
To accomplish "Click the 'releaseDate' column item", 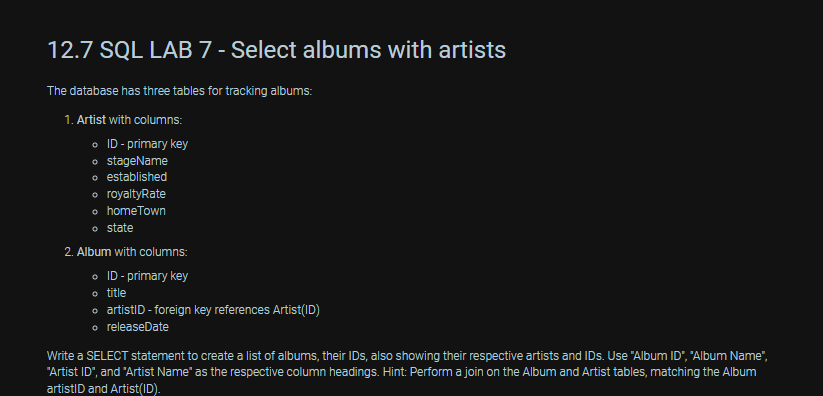I will pyautogui.click(x=138, y=327).
